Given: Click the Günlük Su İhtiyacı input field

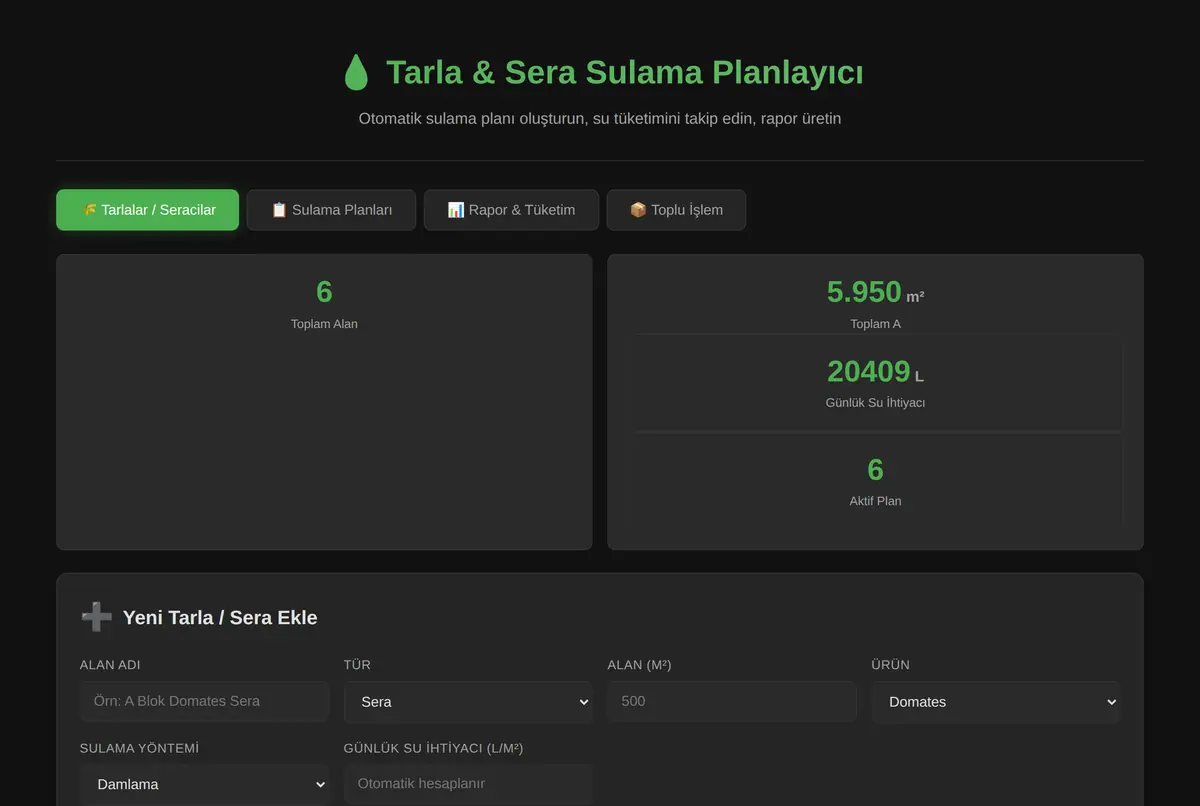Looking at the screenshot, I should coord(468,784).
